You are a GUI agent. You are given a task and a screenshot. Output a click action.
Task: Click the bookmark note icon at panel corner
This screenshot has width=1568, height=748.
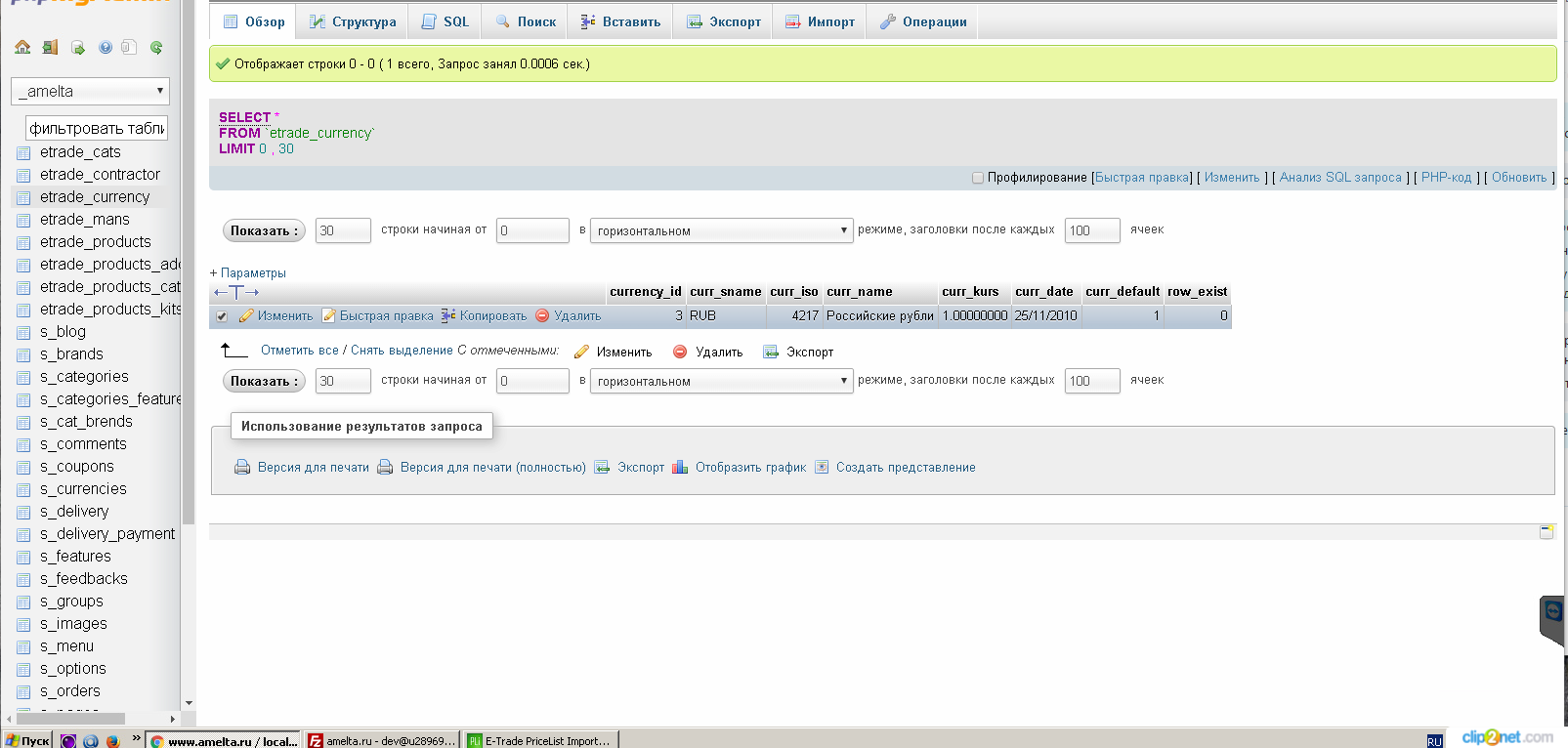point(1547,531)
